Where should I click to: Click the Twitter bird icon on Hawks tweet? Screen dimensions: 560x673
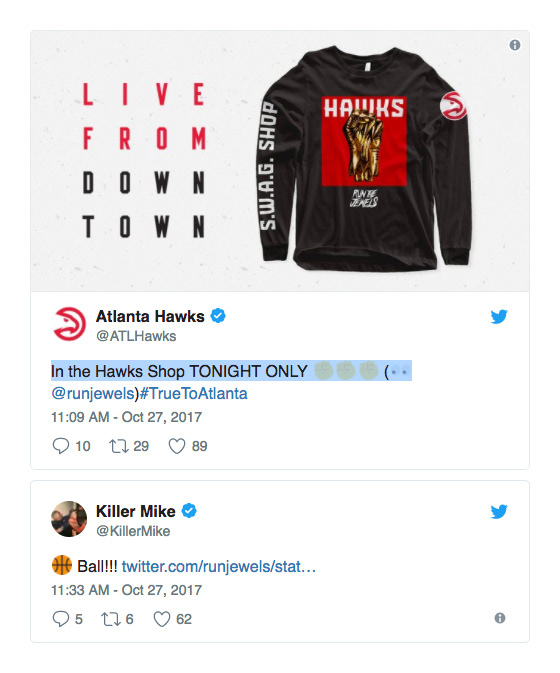point(499,316)
